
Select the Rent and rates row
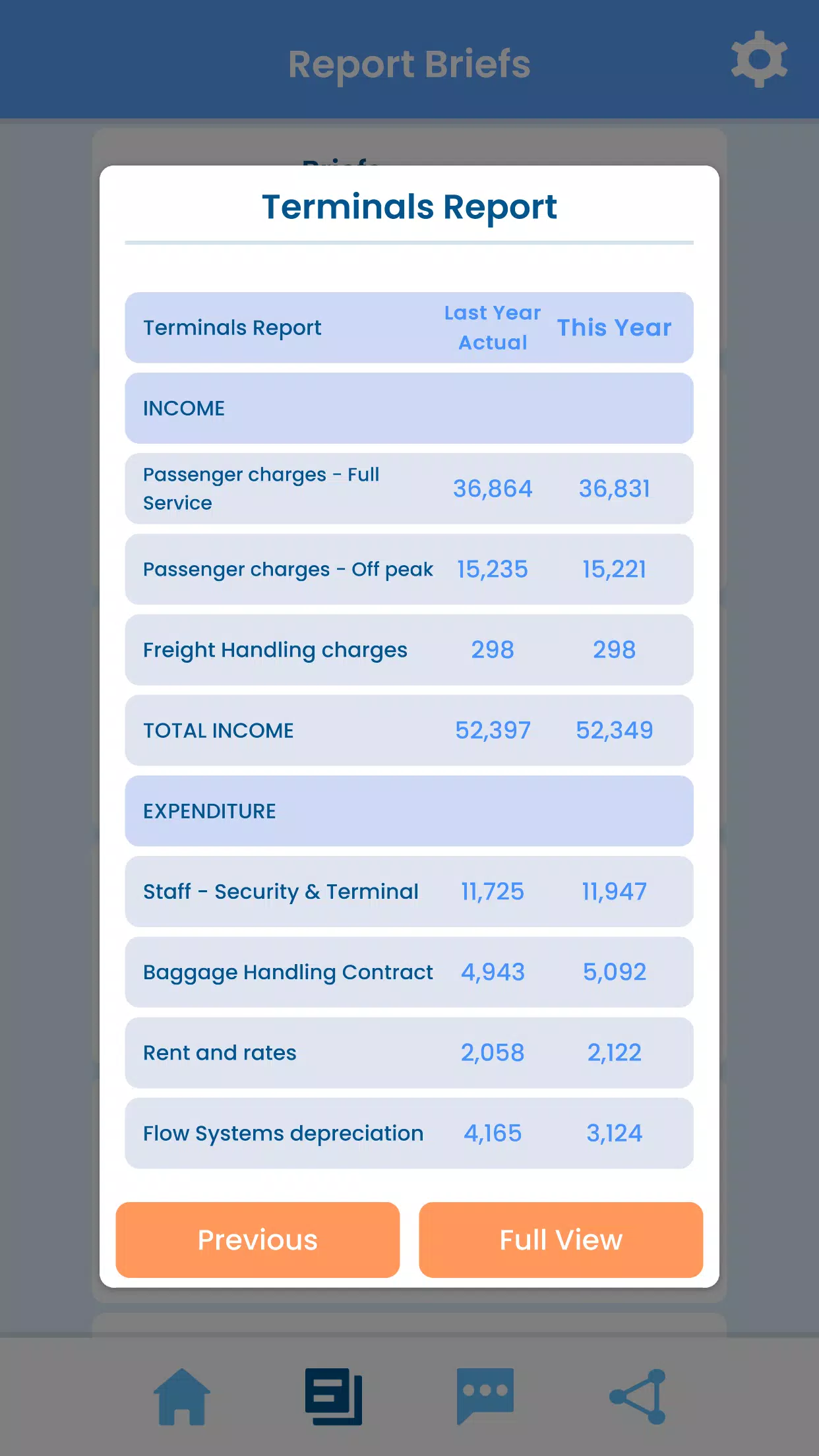[409, 1053]
